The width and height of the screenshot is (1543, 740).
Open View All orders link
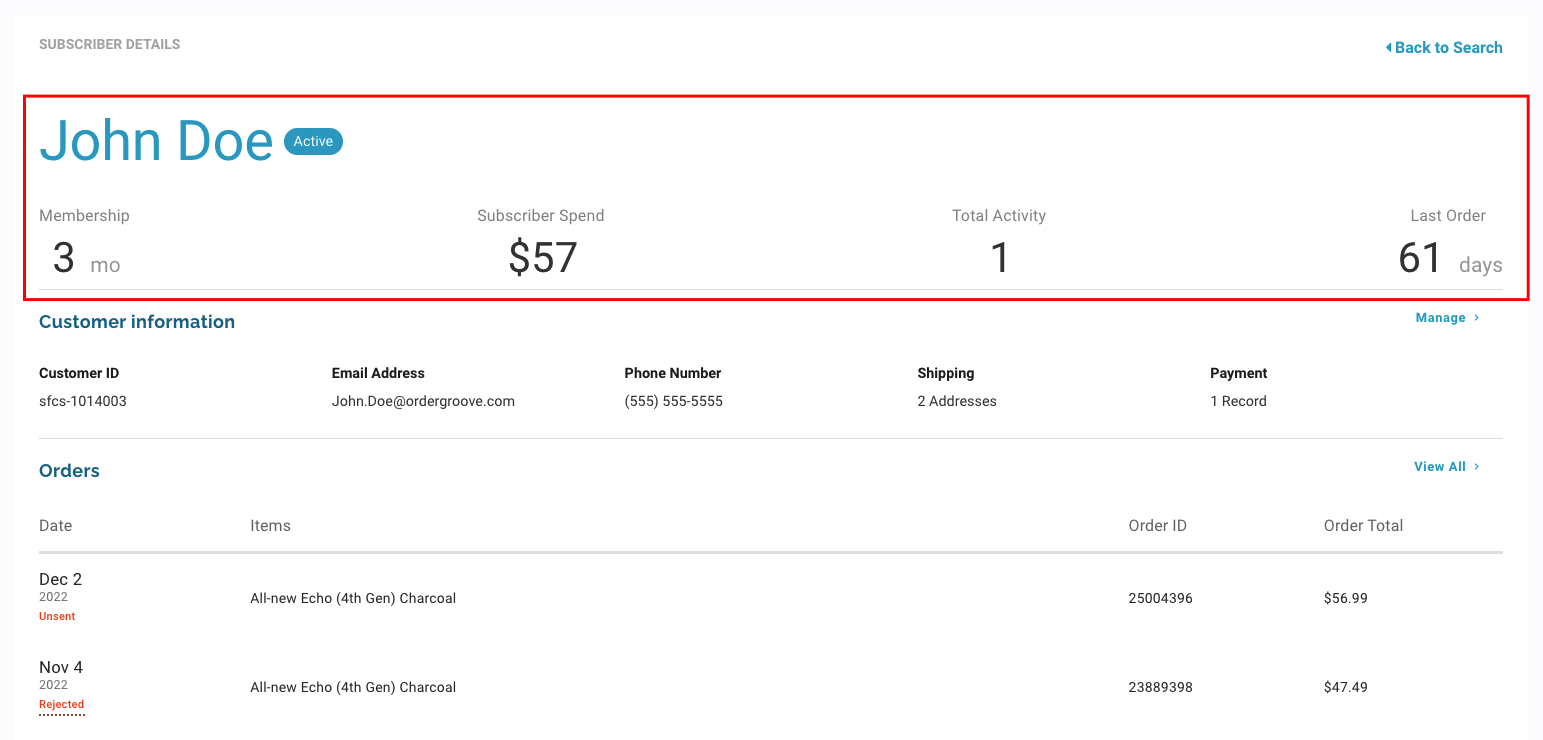pos(1446,467)
